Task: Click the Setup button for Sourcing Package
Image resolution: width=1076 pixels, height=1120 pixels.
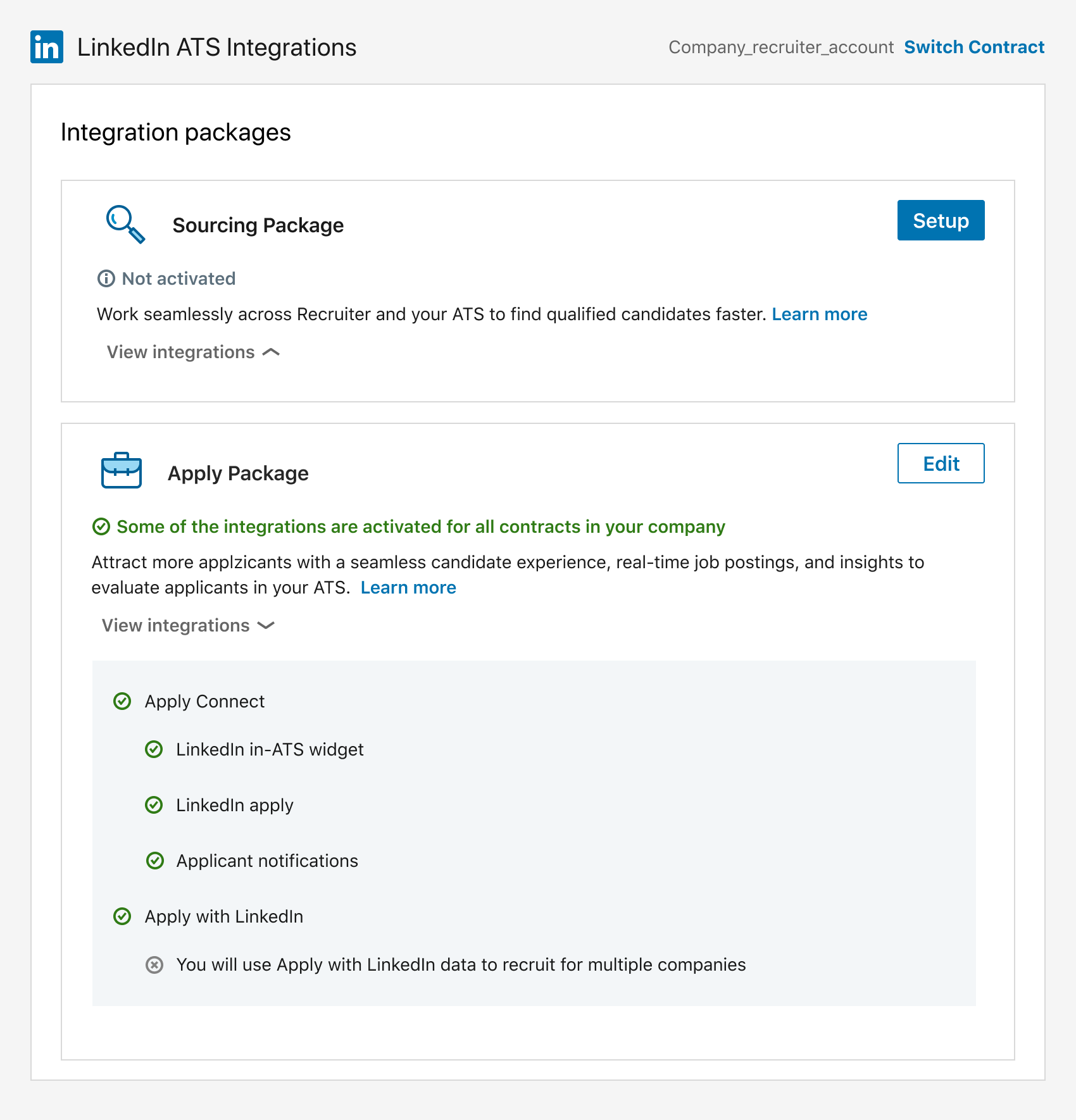Action: click(x=941, y=220)
